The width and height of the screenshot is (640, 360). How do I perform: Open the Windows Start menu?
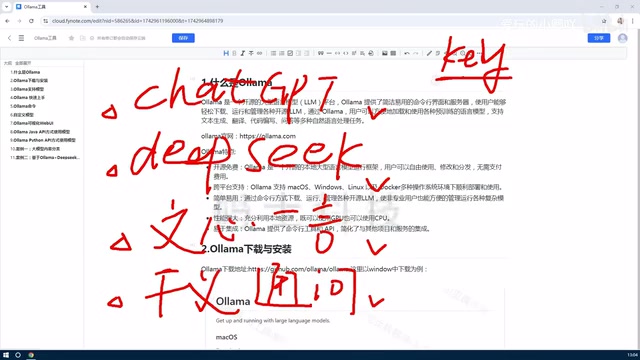pos(6,355)
